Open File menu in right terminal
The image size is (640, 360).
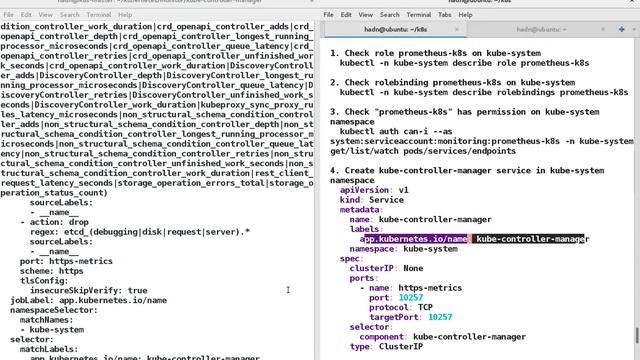click(328, 15)
